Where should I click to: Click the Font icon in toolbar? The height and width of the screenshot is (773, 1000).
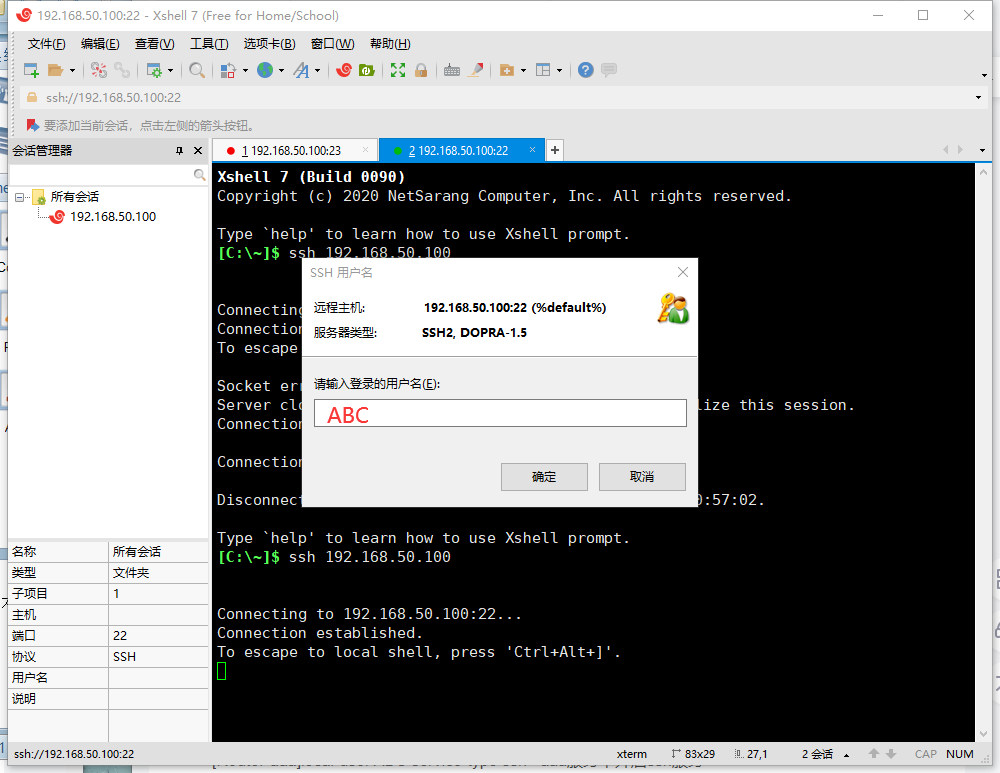301,70
